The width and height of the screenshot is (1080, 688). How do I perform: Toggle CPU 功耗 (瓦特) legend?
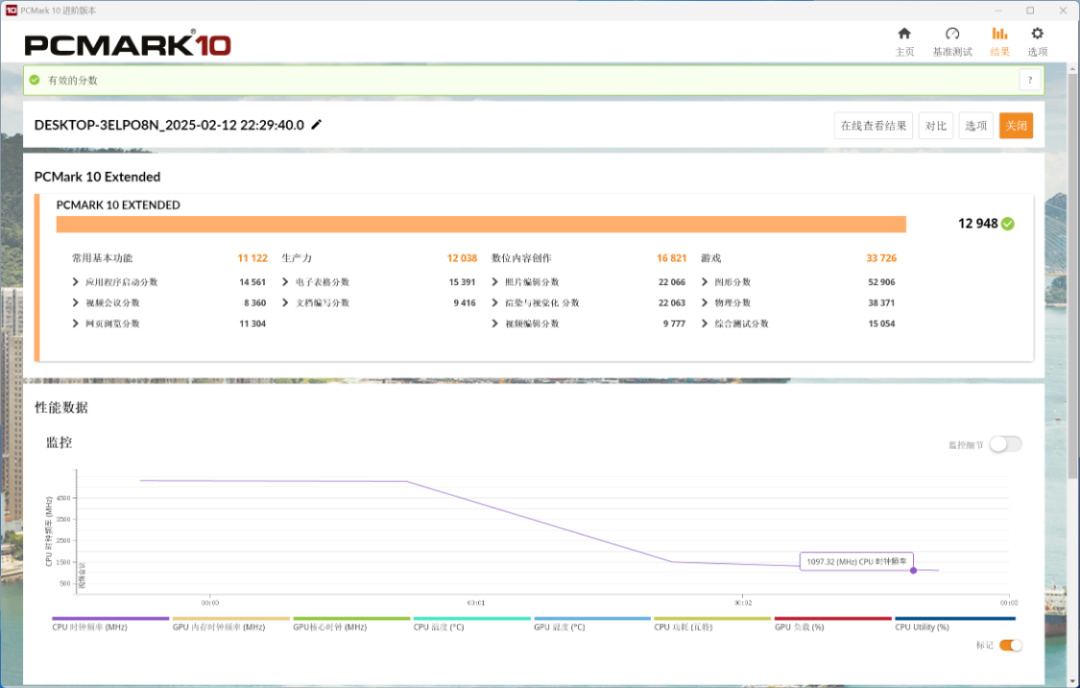[712, 624]
